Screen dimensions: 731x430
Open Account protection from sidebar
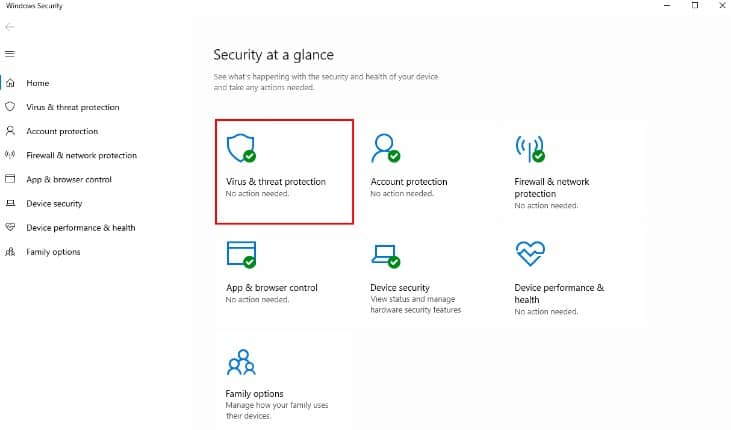click(62, 132)
